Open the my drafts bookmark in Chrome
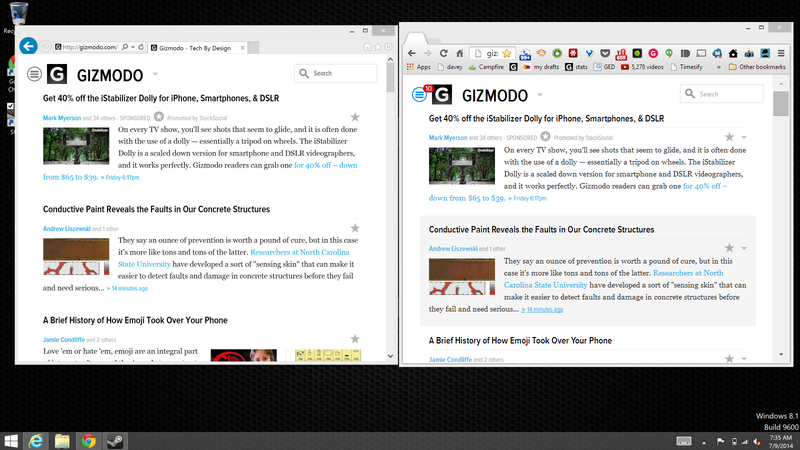Viewport: 800px width, 450px height. pos(541,67)
